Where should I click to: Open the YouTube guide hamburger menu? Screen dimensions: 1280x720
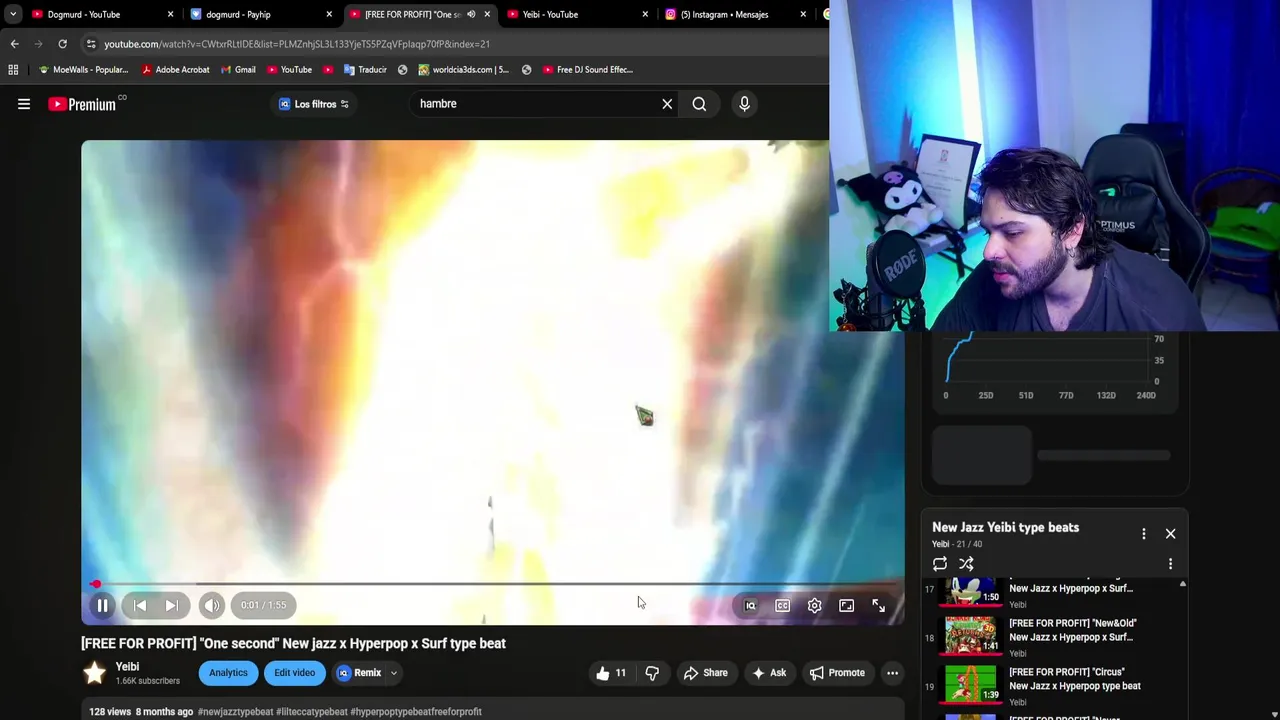(24, 104)
